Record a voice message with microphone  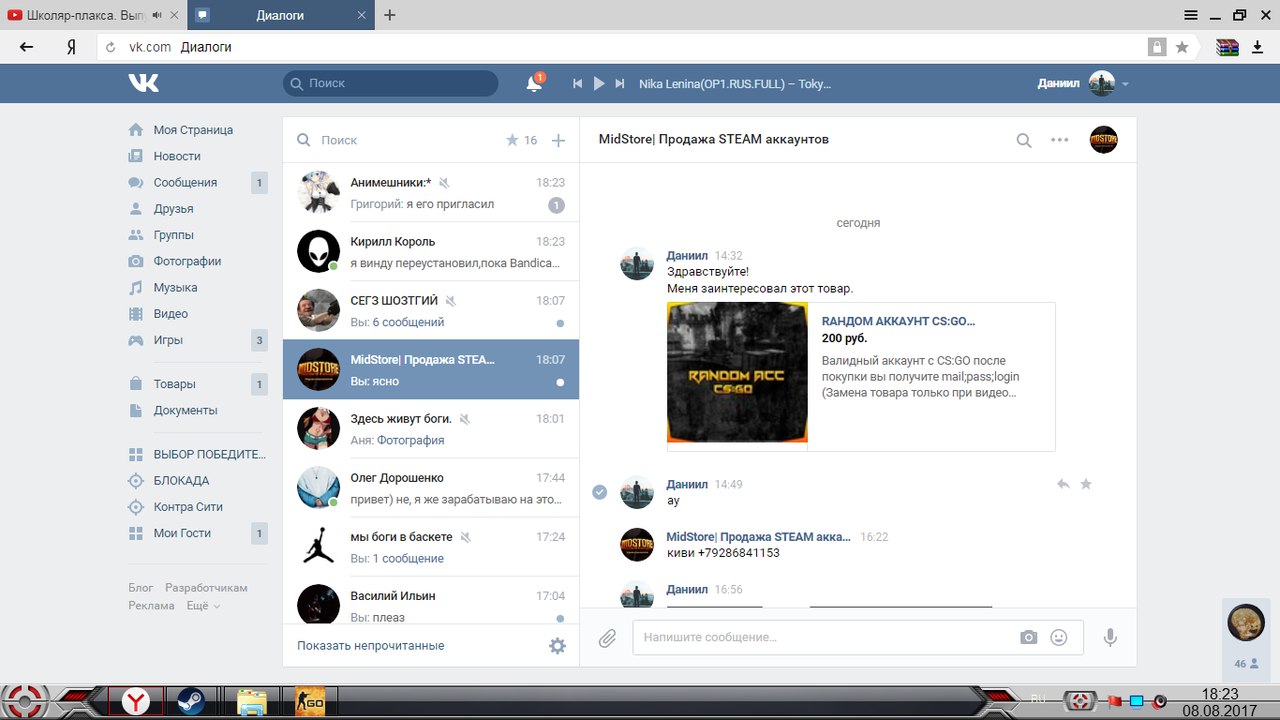1110,638
